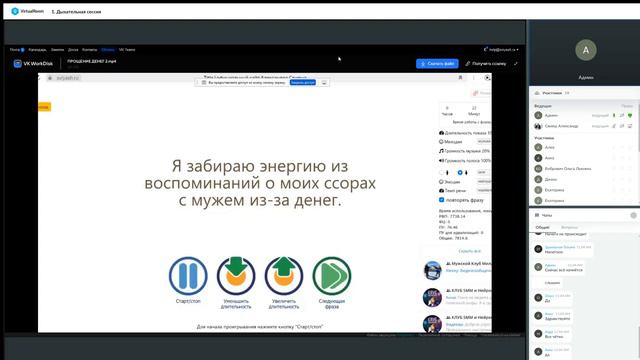
Task: Click the Увеличить длительность up-arrow icon
Action: coord(284,276)
